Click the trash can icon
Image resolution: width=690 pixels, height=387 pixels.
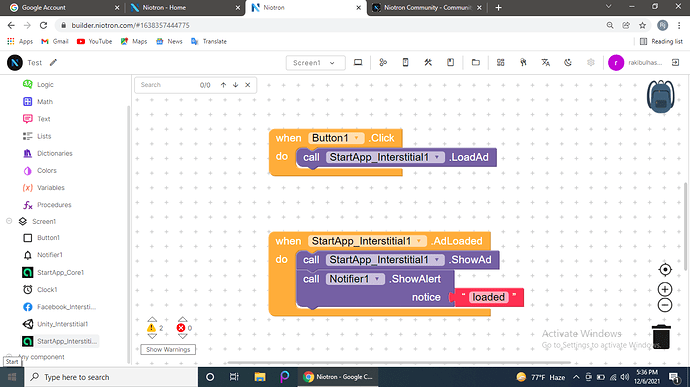tap(661, 337)
